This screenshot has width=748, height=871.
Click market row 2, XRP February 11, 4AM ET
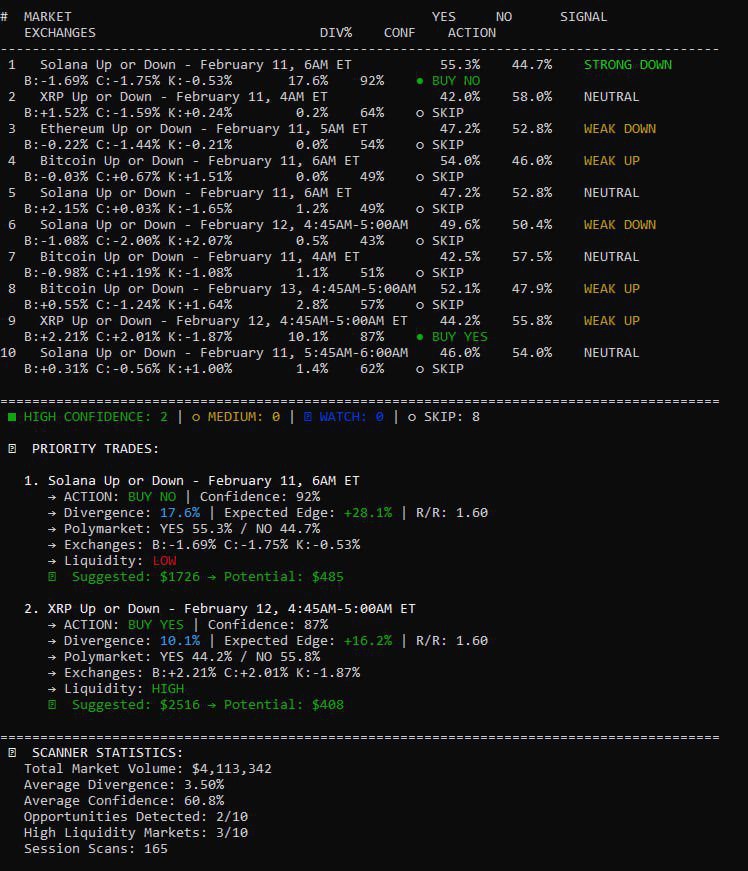[x=183, y=97]
